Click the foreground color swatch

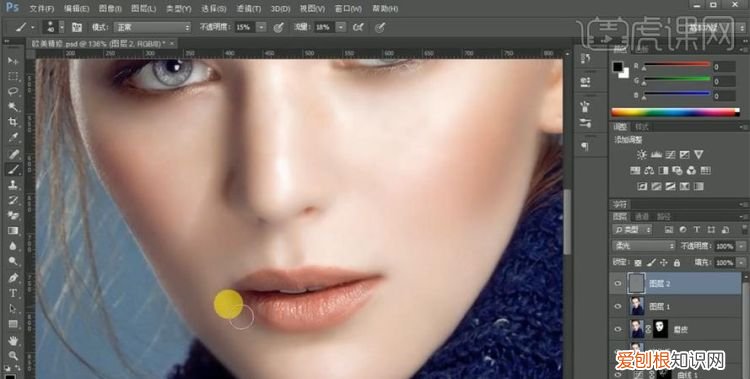coord(618,67)
